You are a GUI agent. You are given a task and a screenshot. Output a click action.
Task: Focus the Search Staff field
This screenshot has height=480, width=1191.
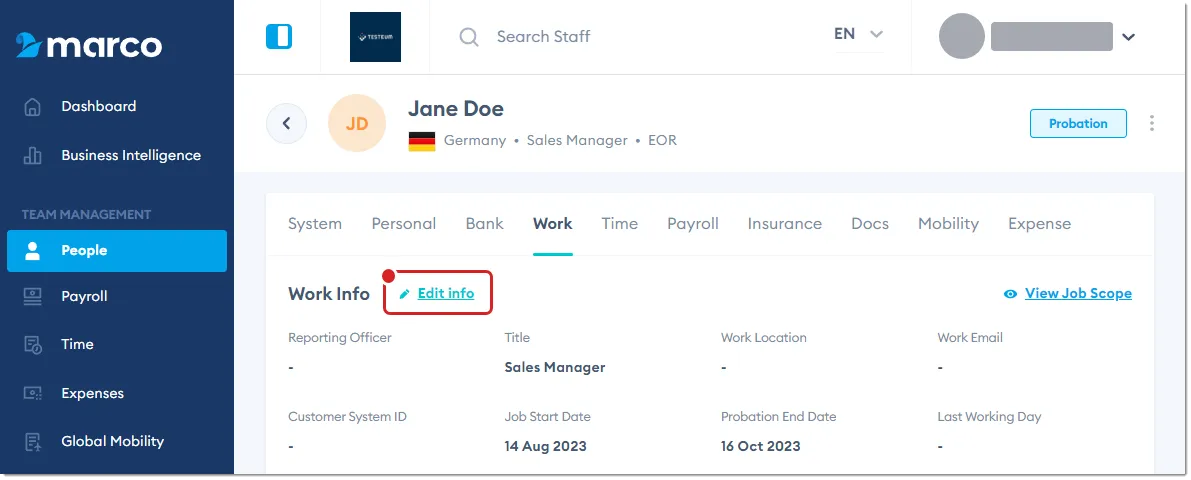(543, 36)
